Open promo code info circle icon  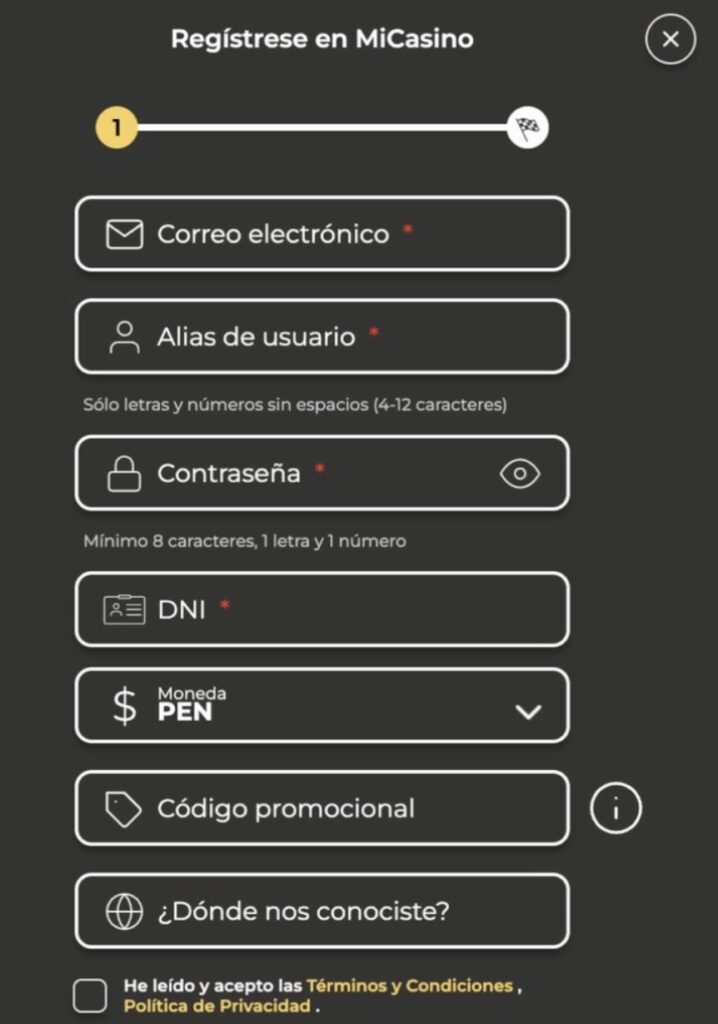click(615, 808)
